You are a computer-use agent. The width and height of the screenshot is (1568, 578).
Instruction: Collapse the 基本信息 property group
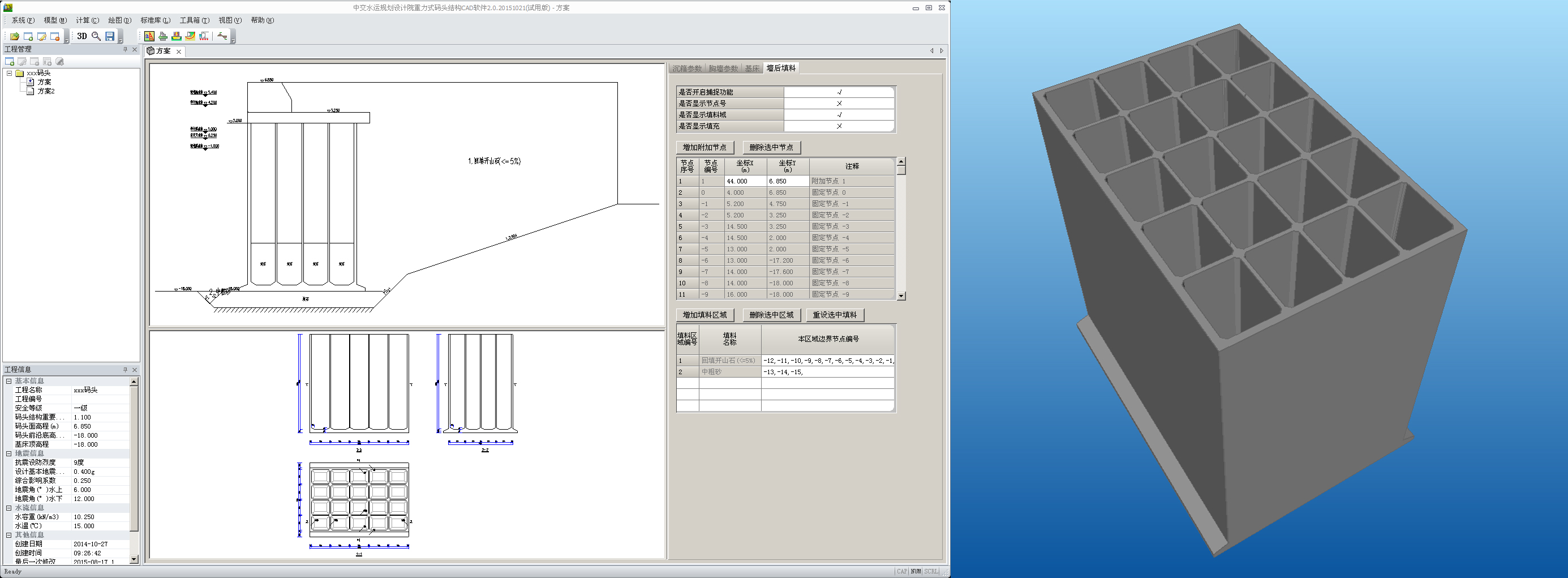[x=8, y=381]
